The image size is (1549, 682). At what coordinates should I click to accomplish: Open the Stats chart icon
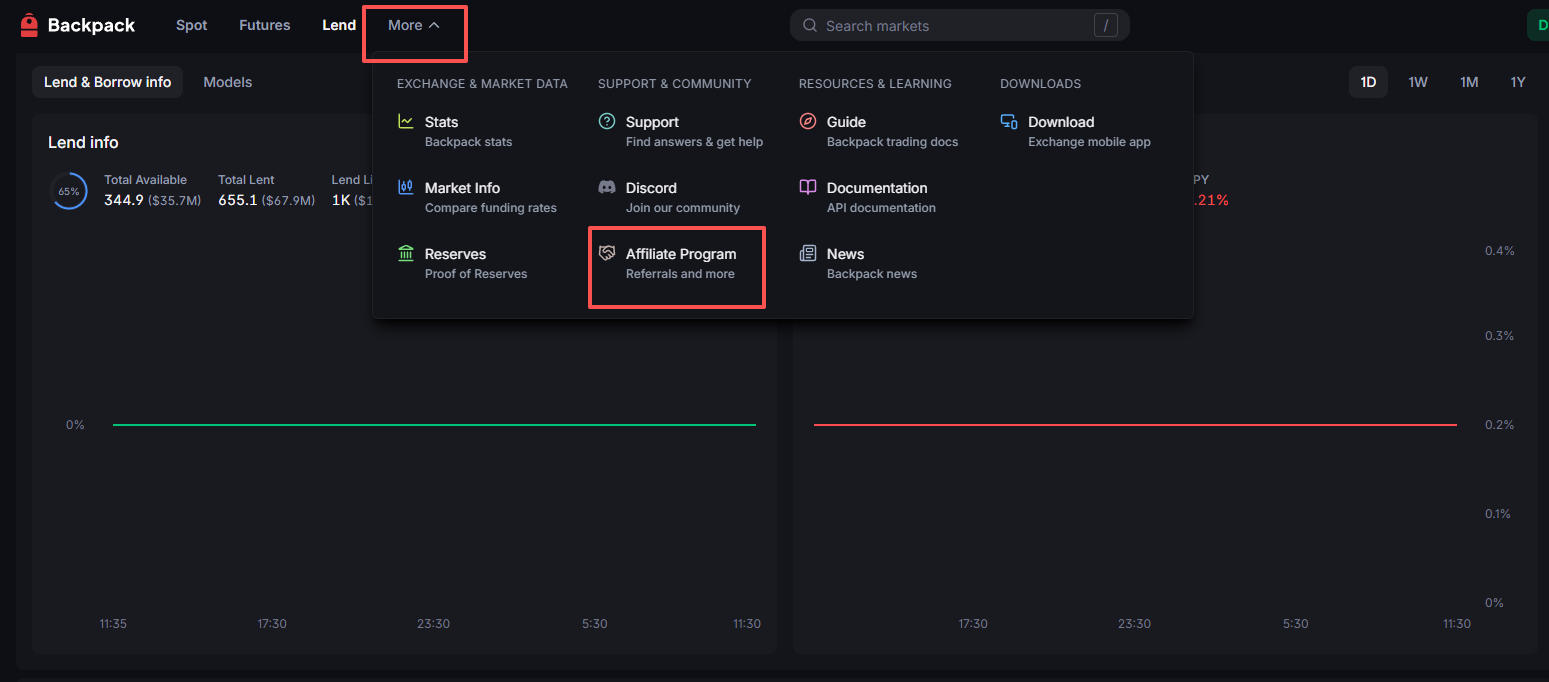(x=406, y=122)
